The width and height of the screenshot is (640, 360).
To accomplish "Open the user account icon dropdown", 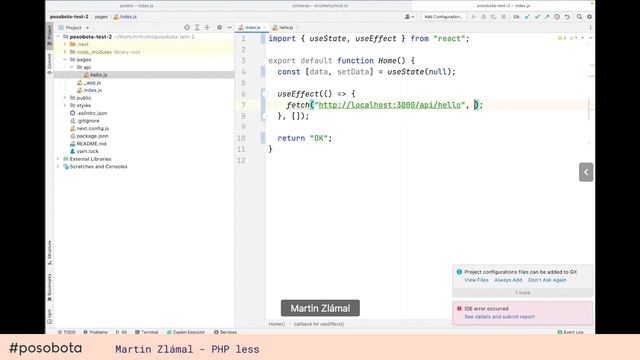I will (409, 17).
